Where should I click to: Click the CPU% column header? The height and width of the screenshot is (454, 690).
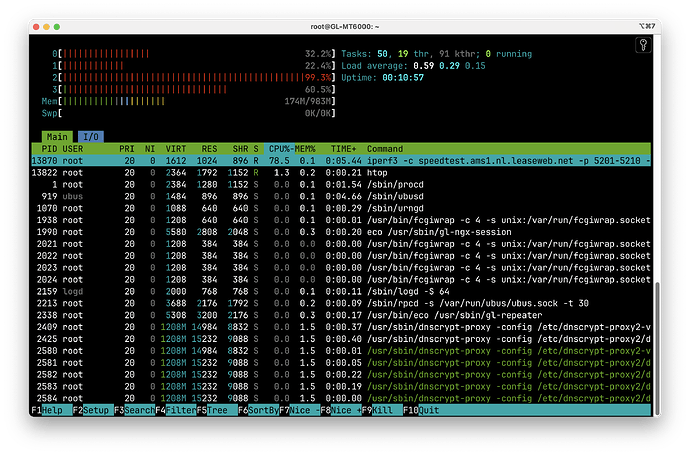click(279, 149)
